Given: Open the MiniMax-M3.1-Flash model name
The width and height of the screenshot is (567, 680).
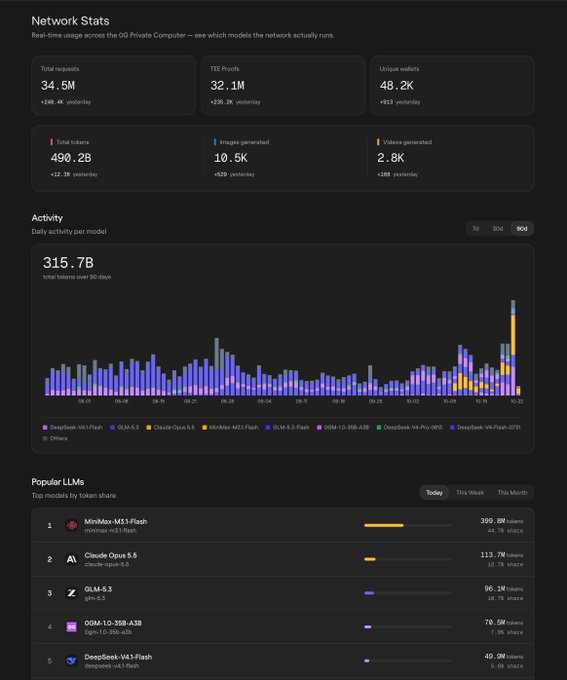Looking at the screenshot, I should (x=115, y=522).
